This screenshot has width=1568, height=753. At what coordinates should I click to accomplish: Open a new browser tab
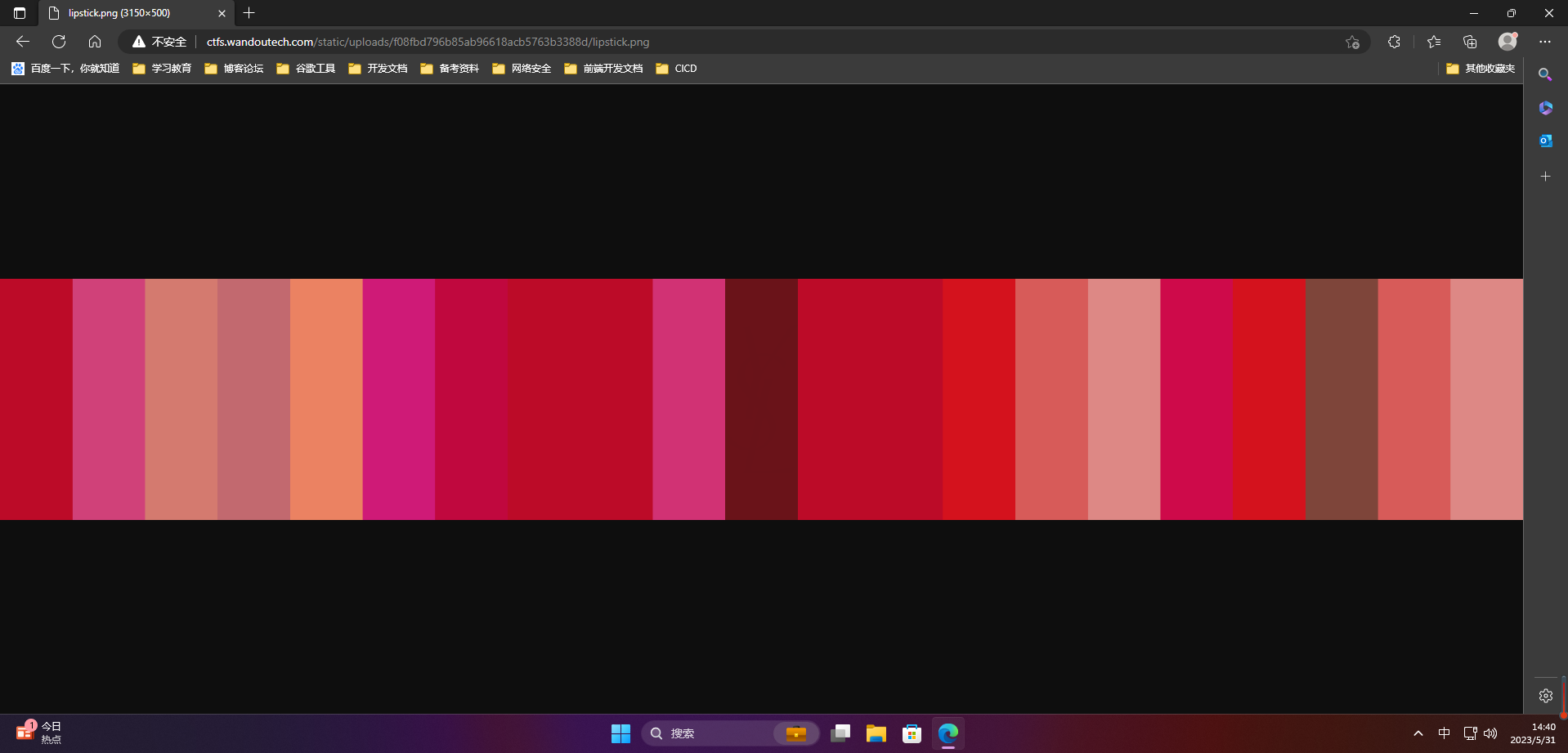[249, 13]
